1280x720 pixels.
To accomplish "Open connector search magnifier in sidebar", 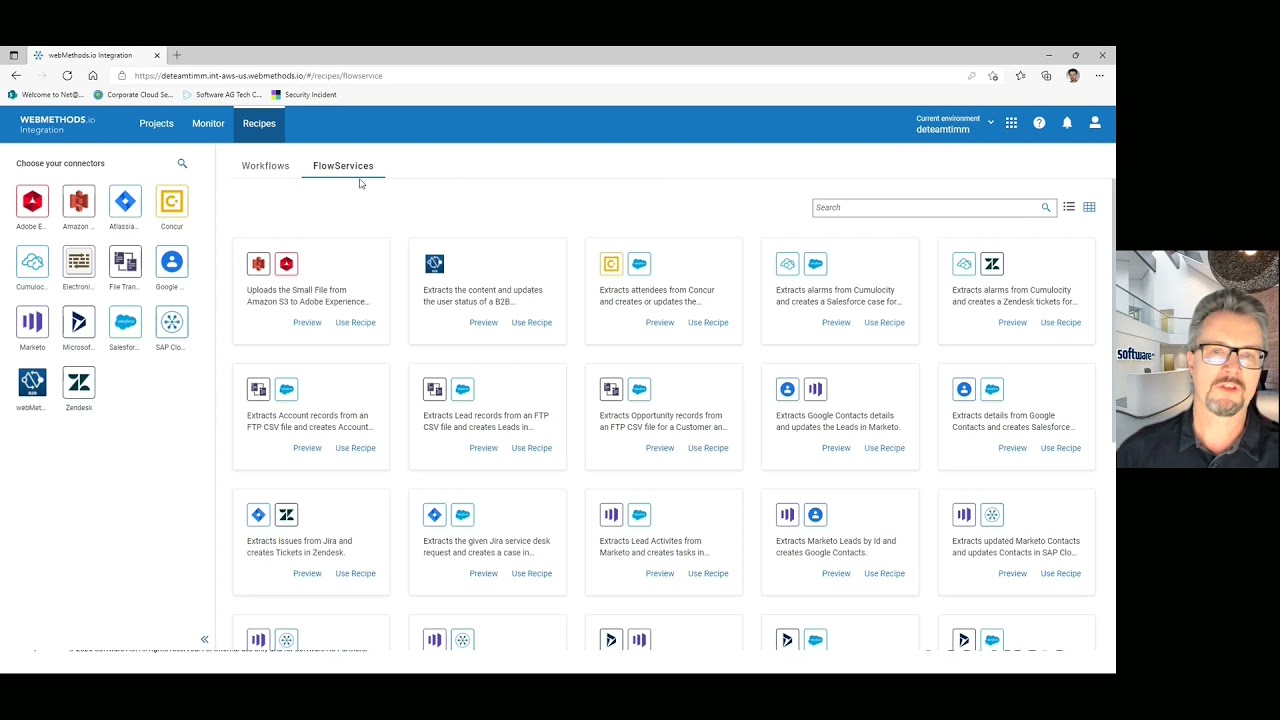I will click(x=182, y=163).
